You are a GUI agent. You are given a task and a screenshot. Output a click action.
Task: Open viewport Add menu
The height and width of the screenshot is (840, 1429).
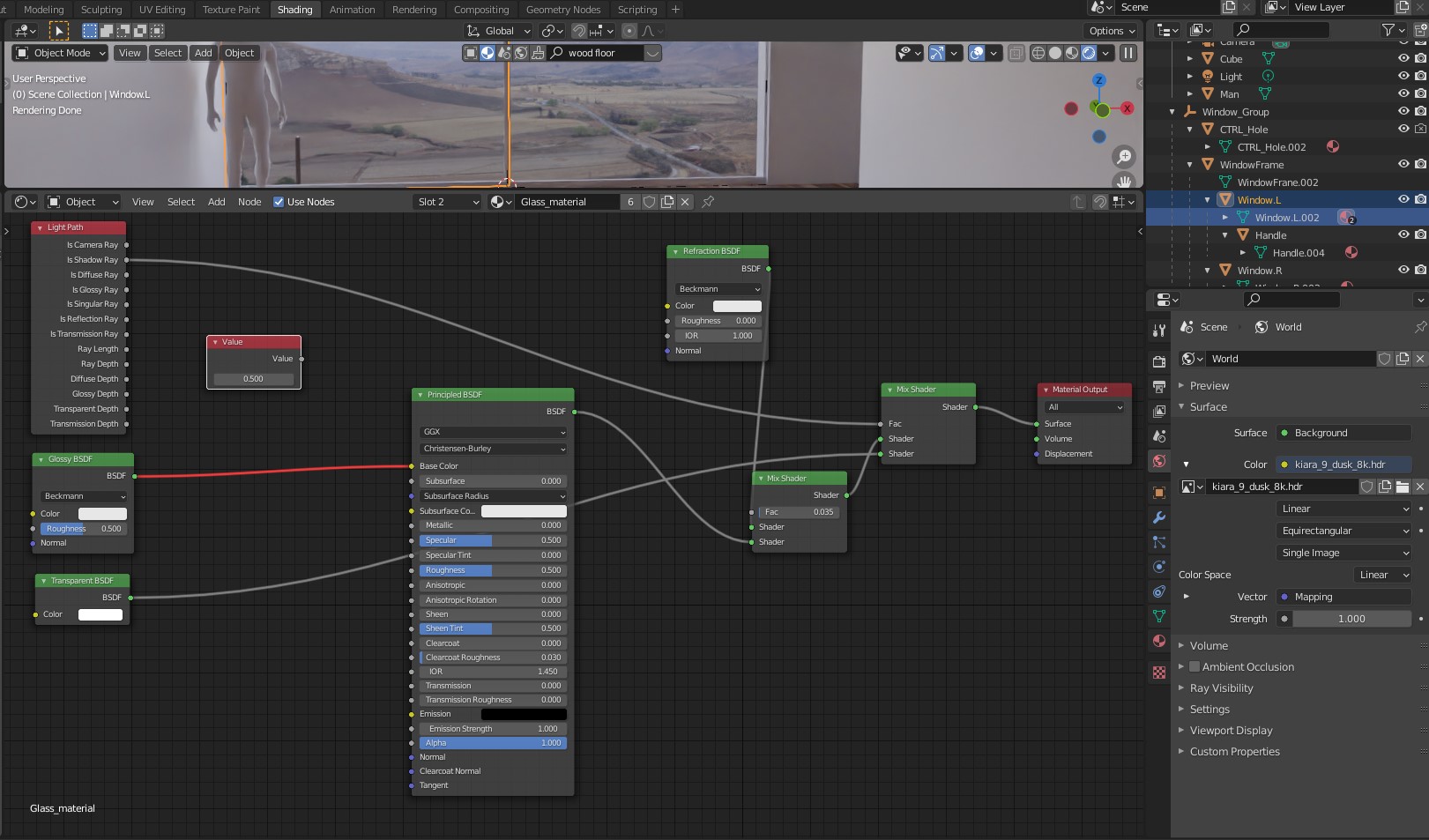[203, 53]
